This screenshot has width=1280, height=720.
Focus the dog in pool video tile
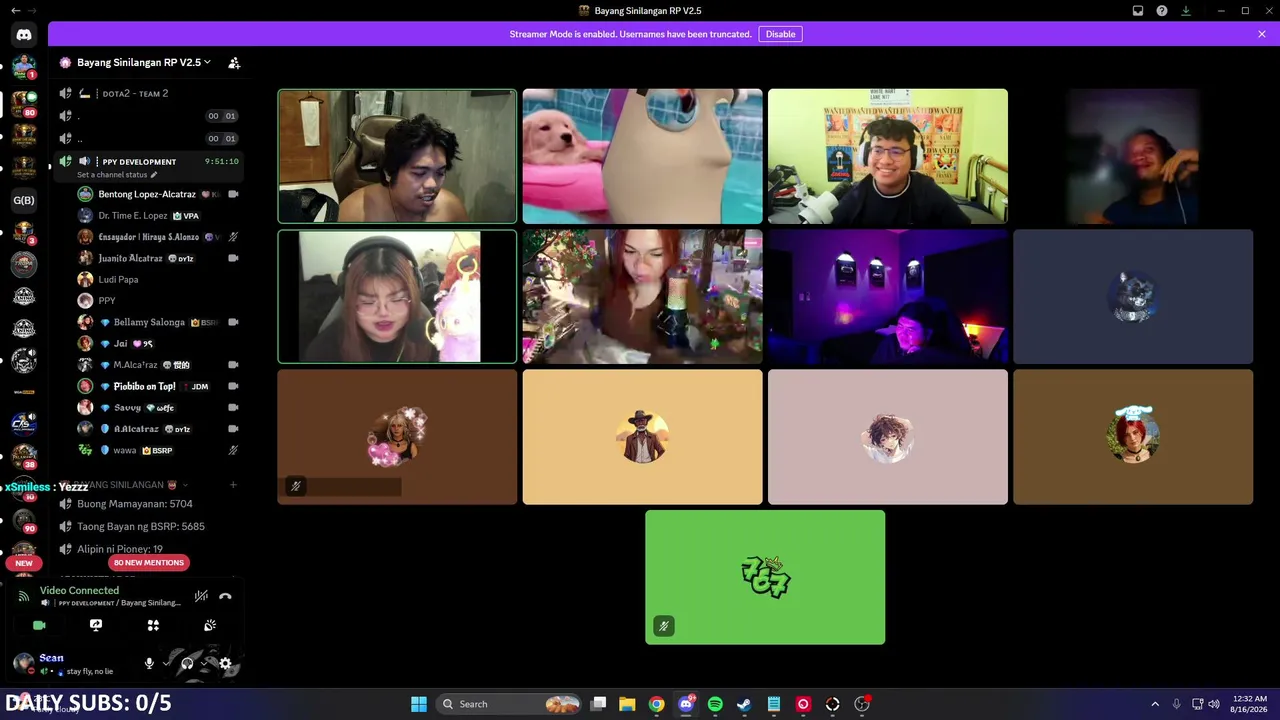[x=642, y=156]
